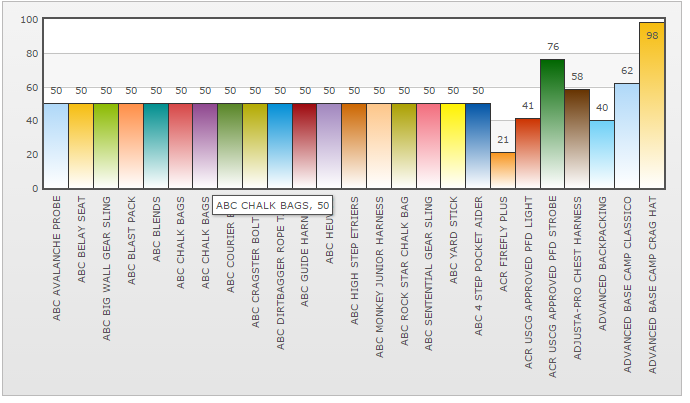Select the red-orange ACR USCG APPROVED PFD LIGHT bar
The height and width of the screenshot is (403, 690).
(528, 154)
